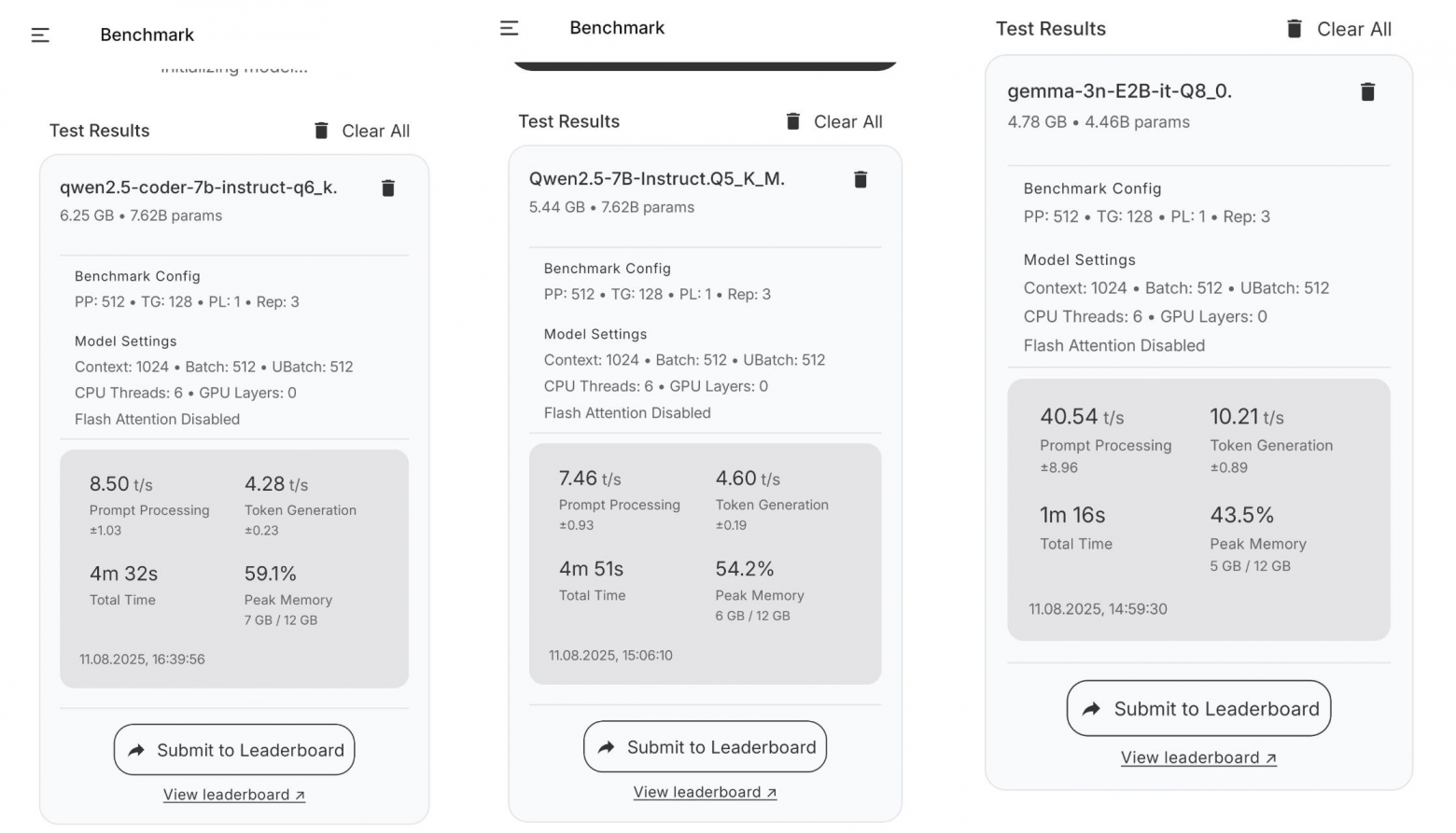Delete the qwen2.5-coder-7b-instruct result with trash icon
The image size is (1456, 833).
388,188
